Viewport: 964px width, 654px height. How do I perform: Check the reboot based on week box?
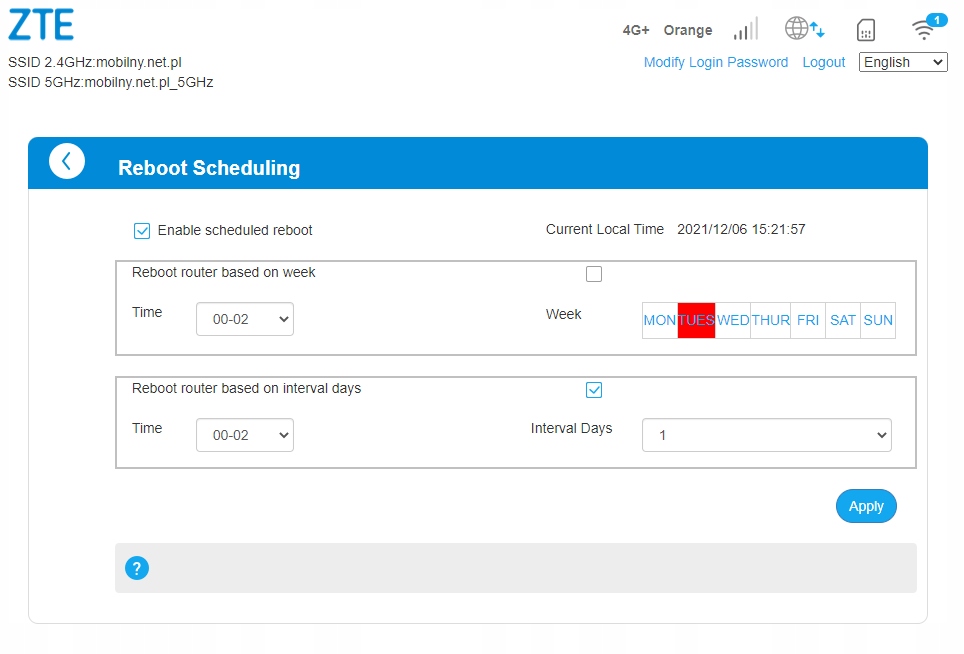pos(594,274)
